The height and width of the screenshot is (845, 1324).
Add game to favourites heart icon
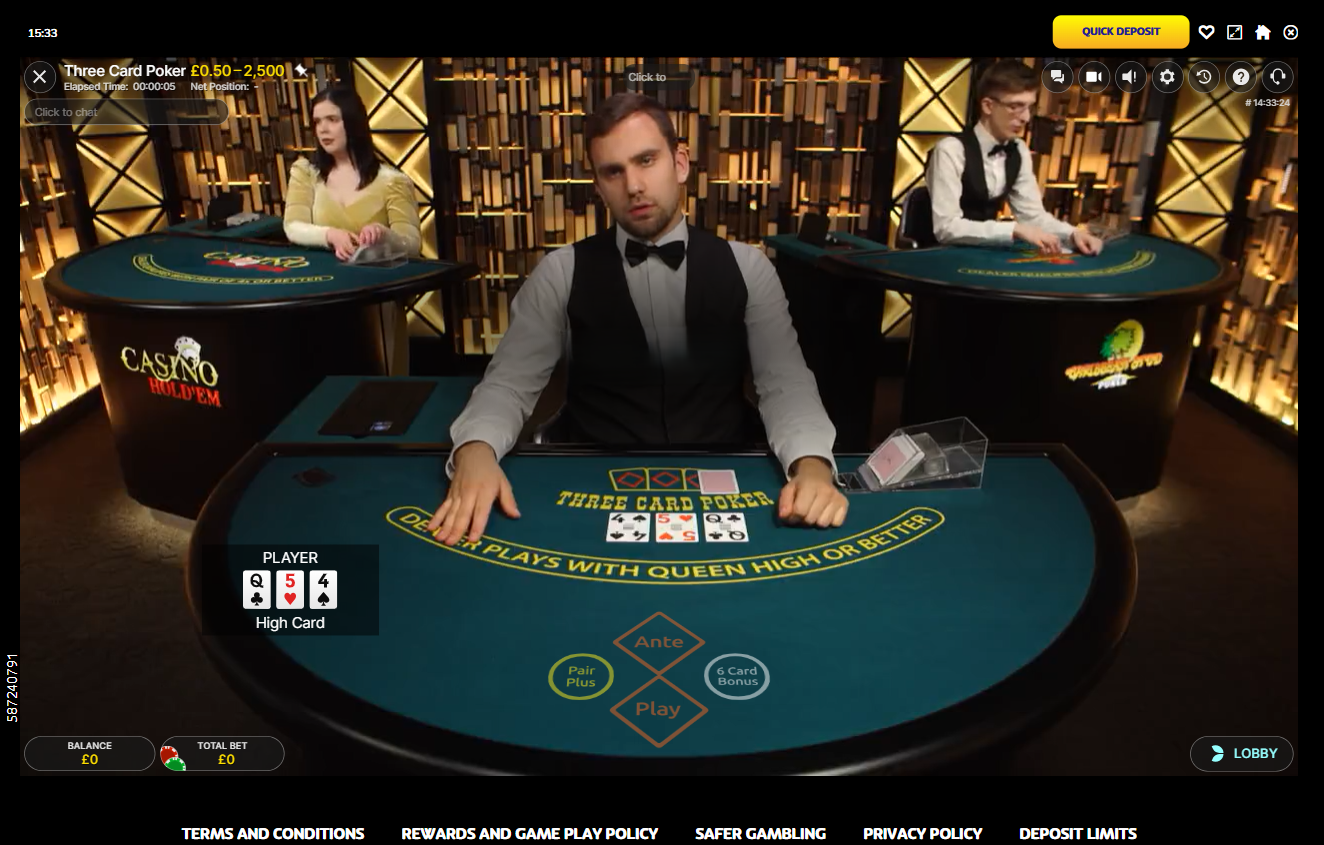[x=1206, y=32]
